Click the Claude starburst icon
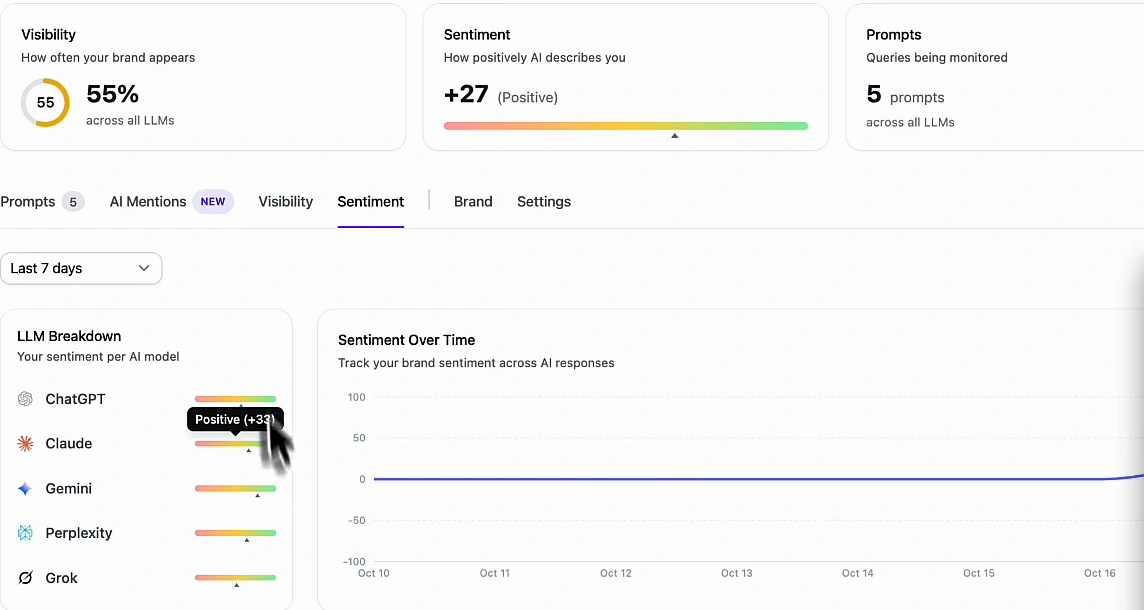Viewport: 1144px width, 610px height. point(25,444)
